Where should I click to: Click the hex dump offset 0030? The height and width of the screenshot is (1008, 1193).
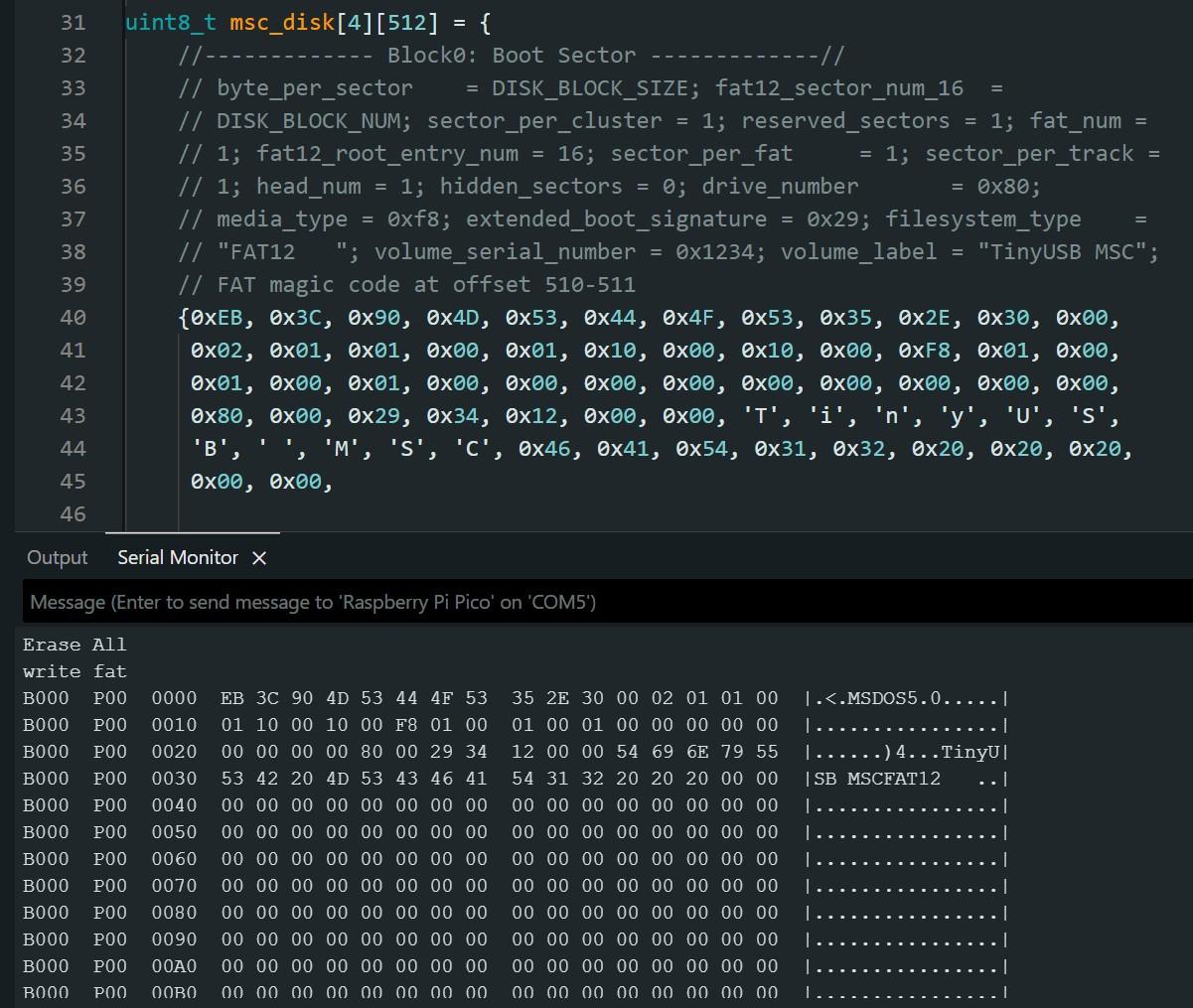click(x=174, y=779)
